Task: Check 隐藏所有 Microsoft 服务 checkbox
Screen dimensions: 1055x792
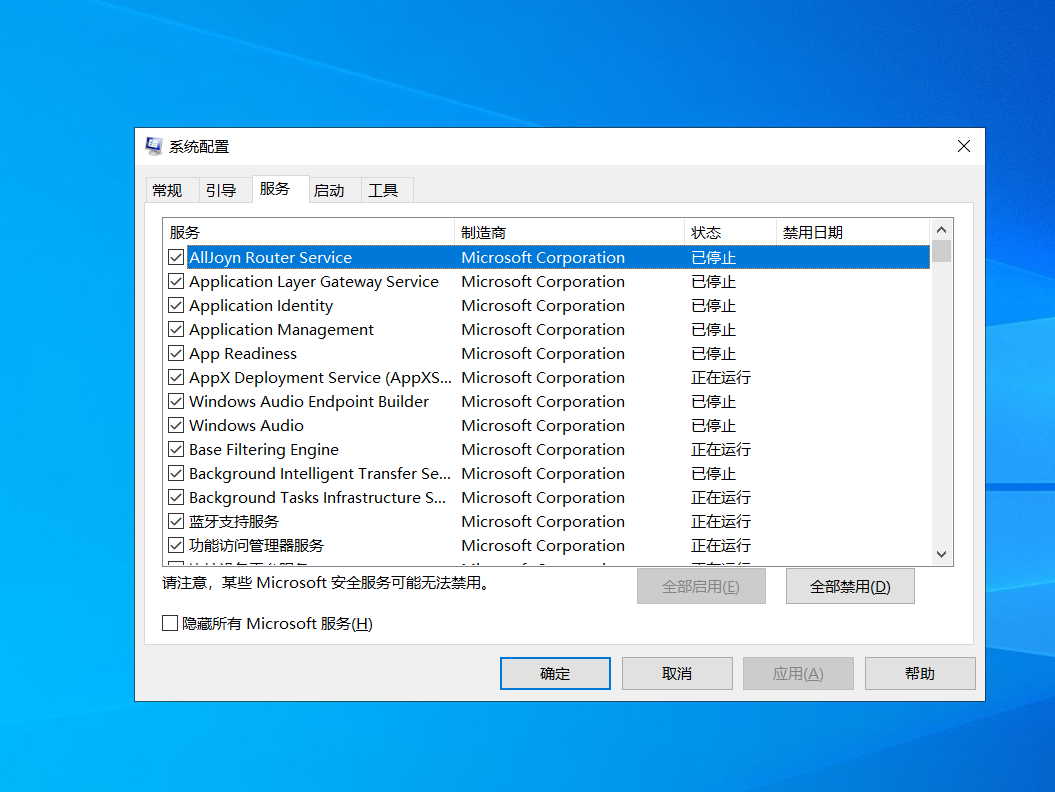Action: coord(170,623)
